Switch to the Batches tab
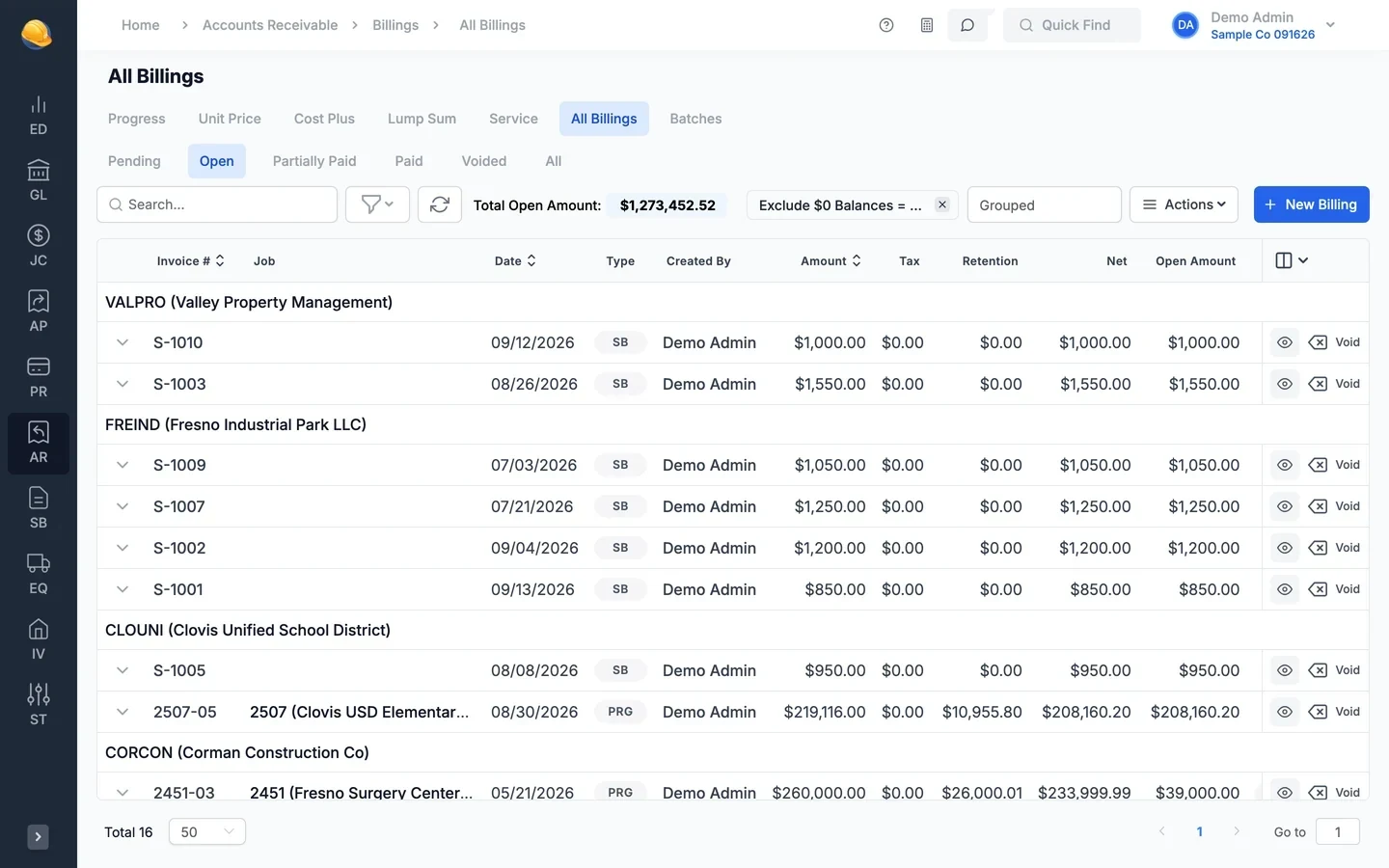1389x868 pixels. (x=695, y=119)
